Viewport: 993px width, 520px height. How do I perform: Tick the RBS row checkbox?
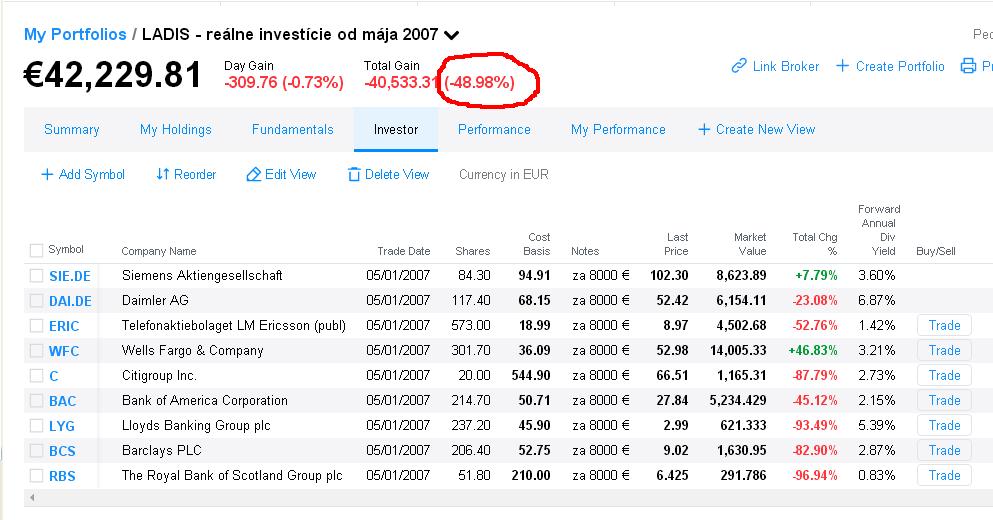[x=36, y=476]
